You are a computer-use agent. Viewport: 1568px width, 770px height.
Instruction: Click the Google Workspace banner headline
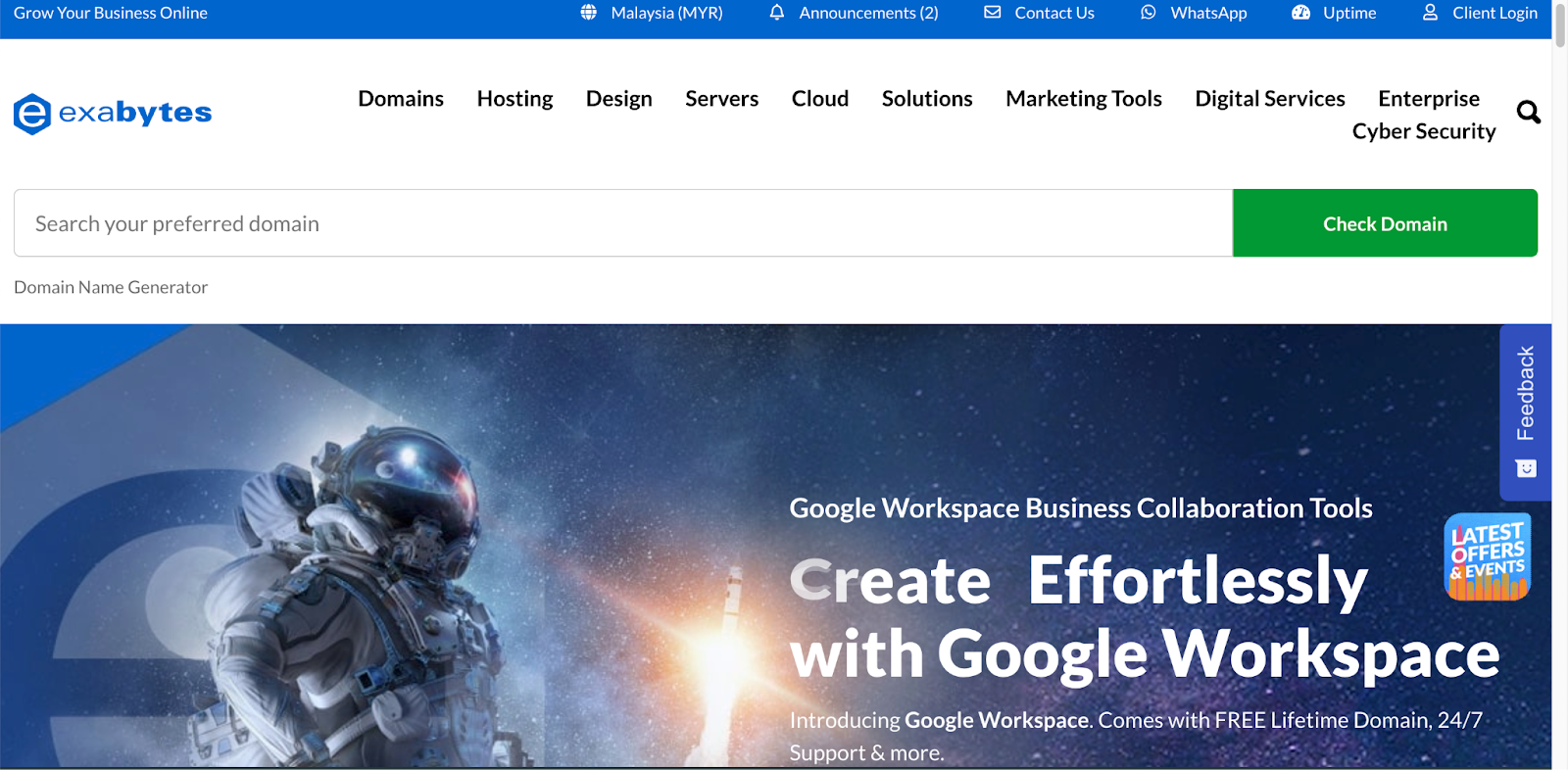coord(1145,616)
